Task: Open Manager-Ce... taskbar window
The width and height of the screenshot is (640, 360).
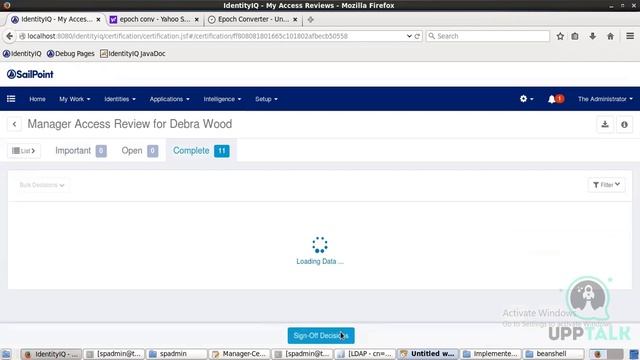Action: (x=240, y=354)
